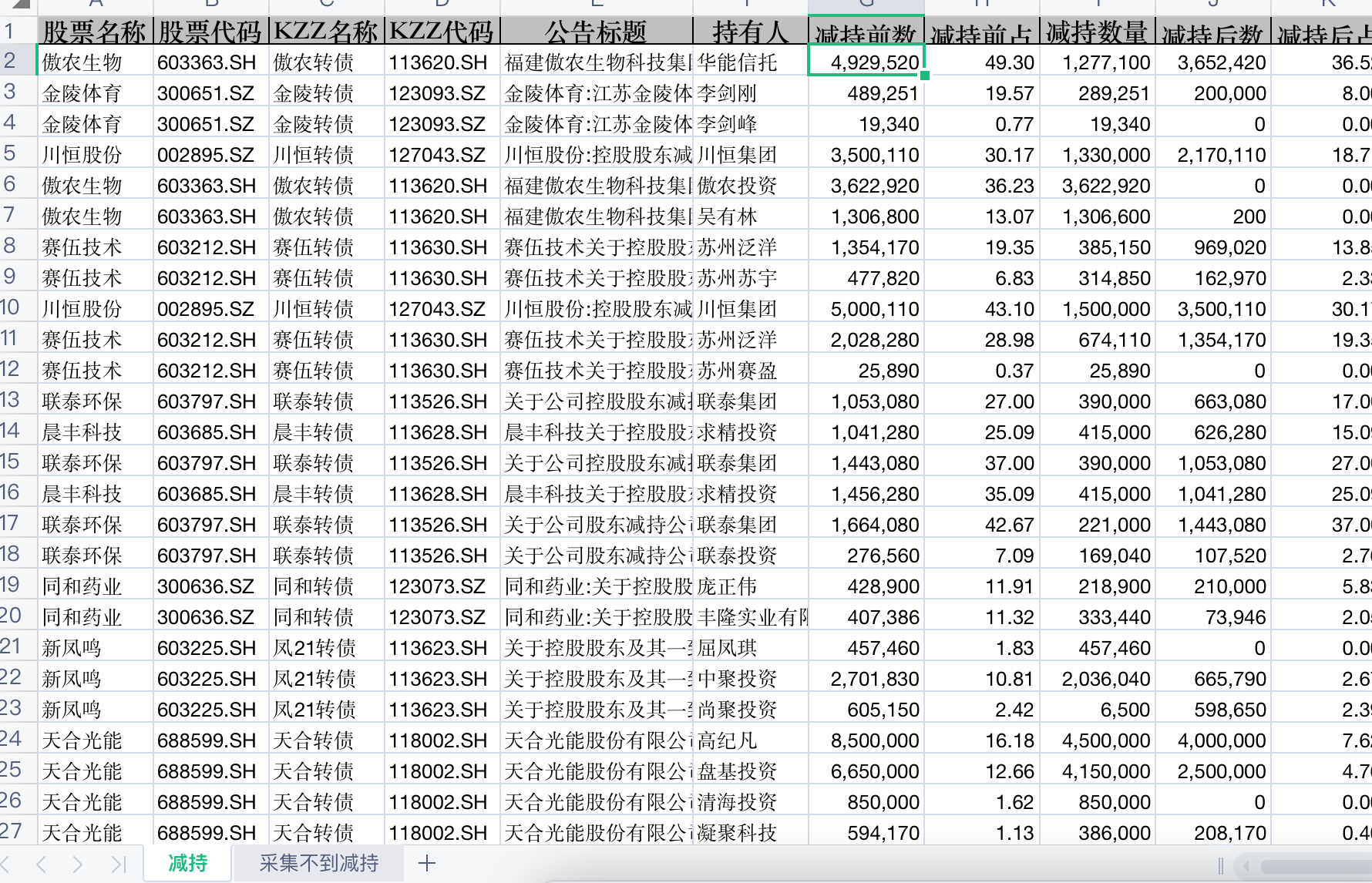
Task: Add a new sheet with the plus button
Action: [426, 863]
